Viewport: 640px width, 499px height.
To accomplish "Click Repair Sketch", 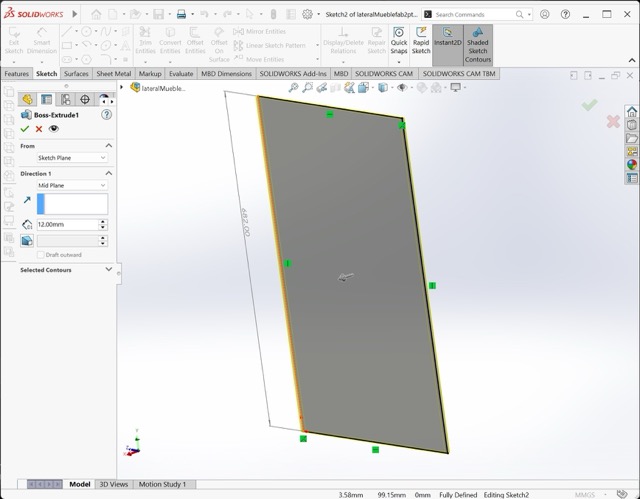I will point(376,41).
